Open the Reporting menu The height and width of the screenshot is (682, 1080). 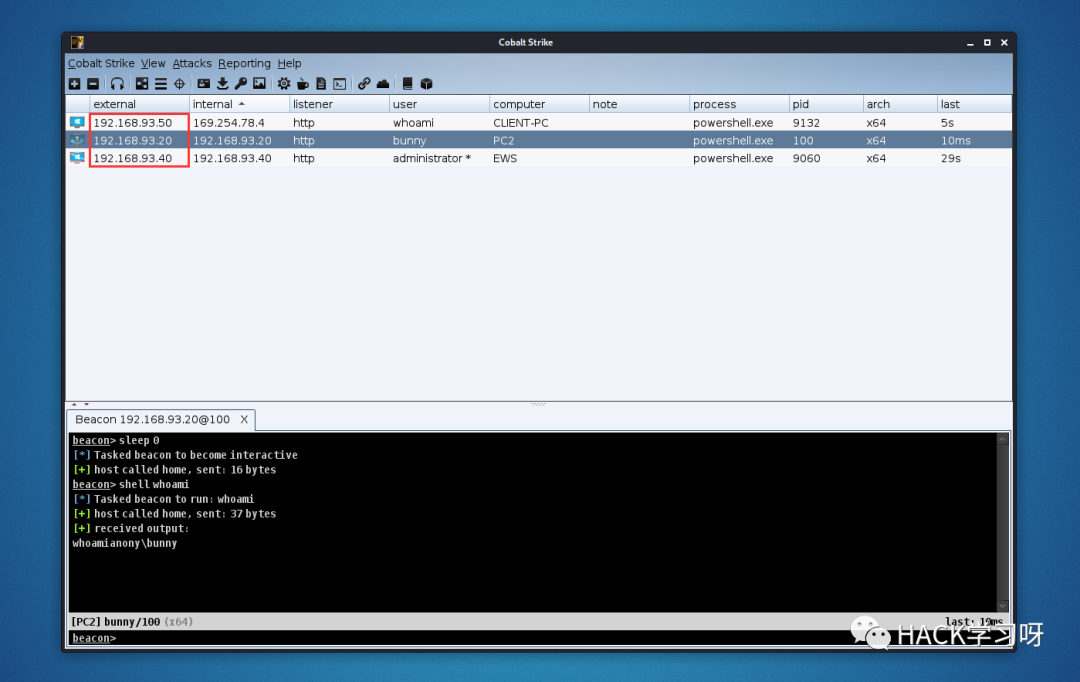[x=245, y=63]
